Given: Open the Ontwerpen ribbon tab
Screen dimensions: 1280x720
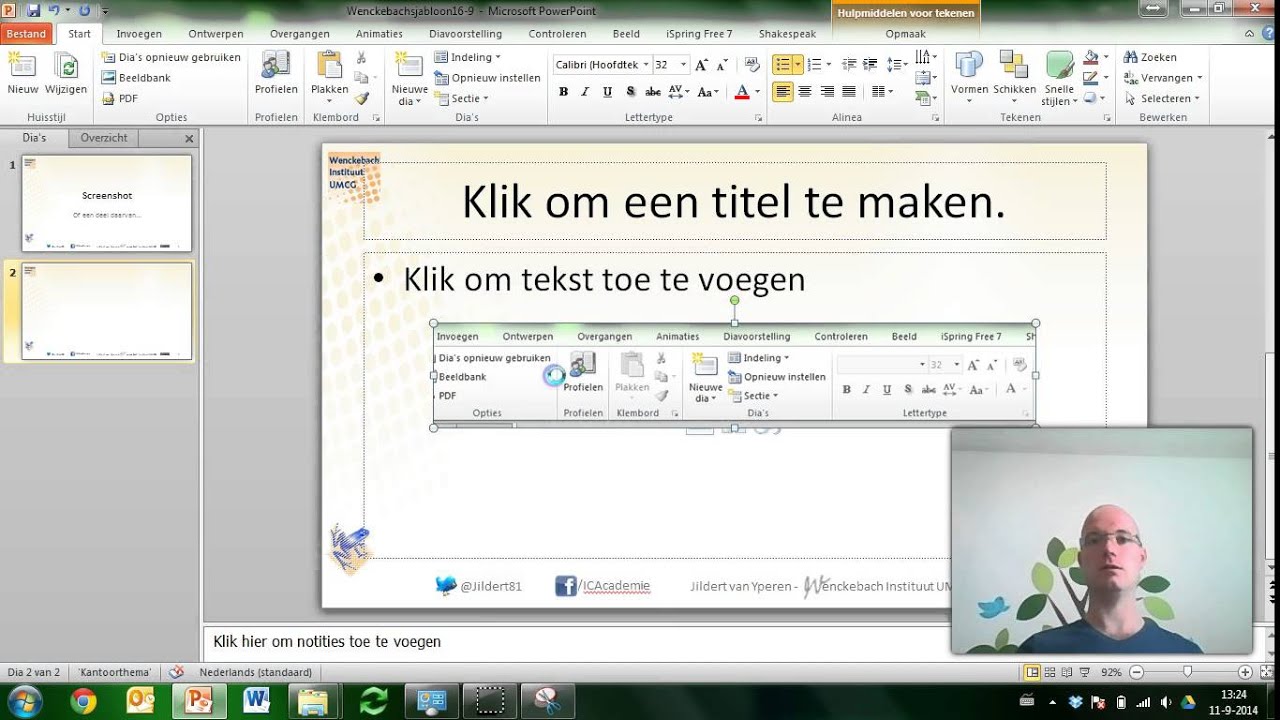Looking at the screenshot, I should pyautogui.click(x=216, y=33).
